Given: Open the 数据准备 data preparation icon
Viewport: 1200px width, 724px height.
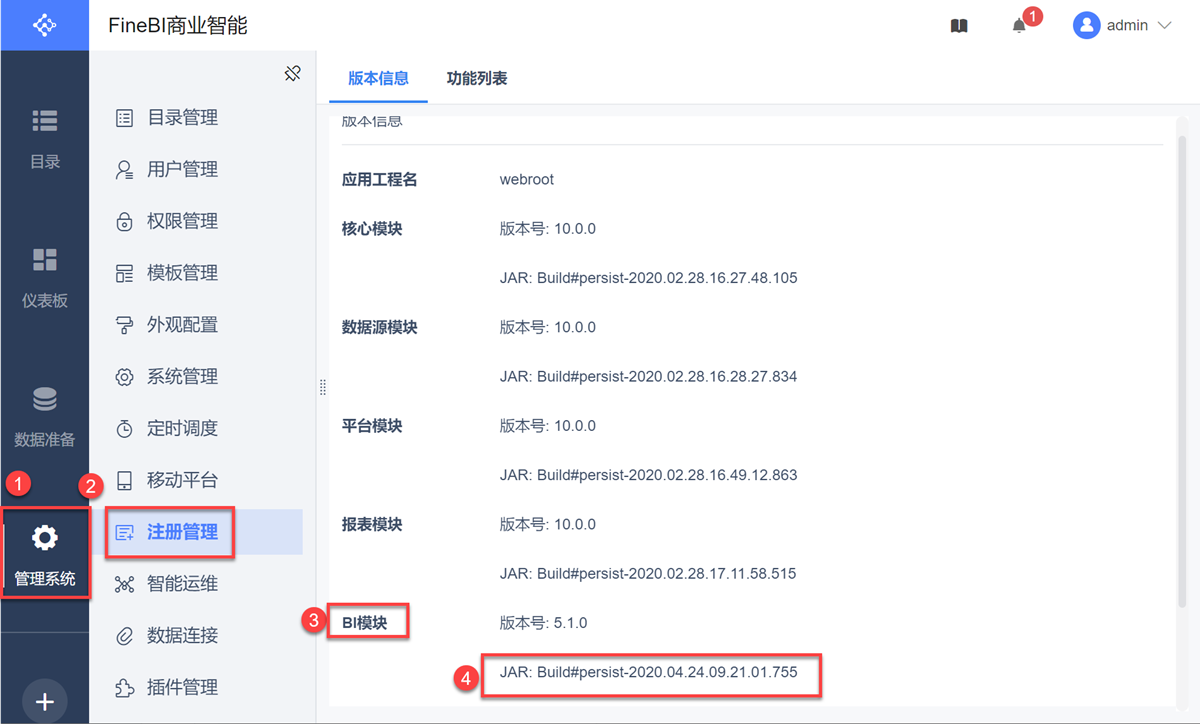Looking at the screenshot, I should point(44,399).
